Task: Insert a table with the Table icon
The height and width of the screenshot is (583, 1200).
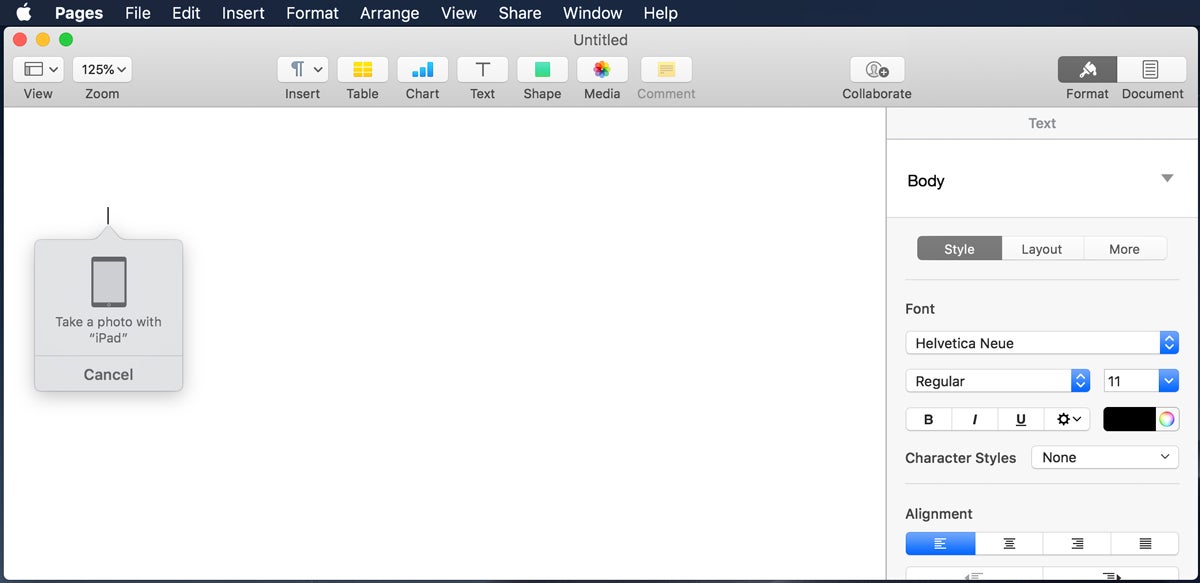Action: point(362,69)
